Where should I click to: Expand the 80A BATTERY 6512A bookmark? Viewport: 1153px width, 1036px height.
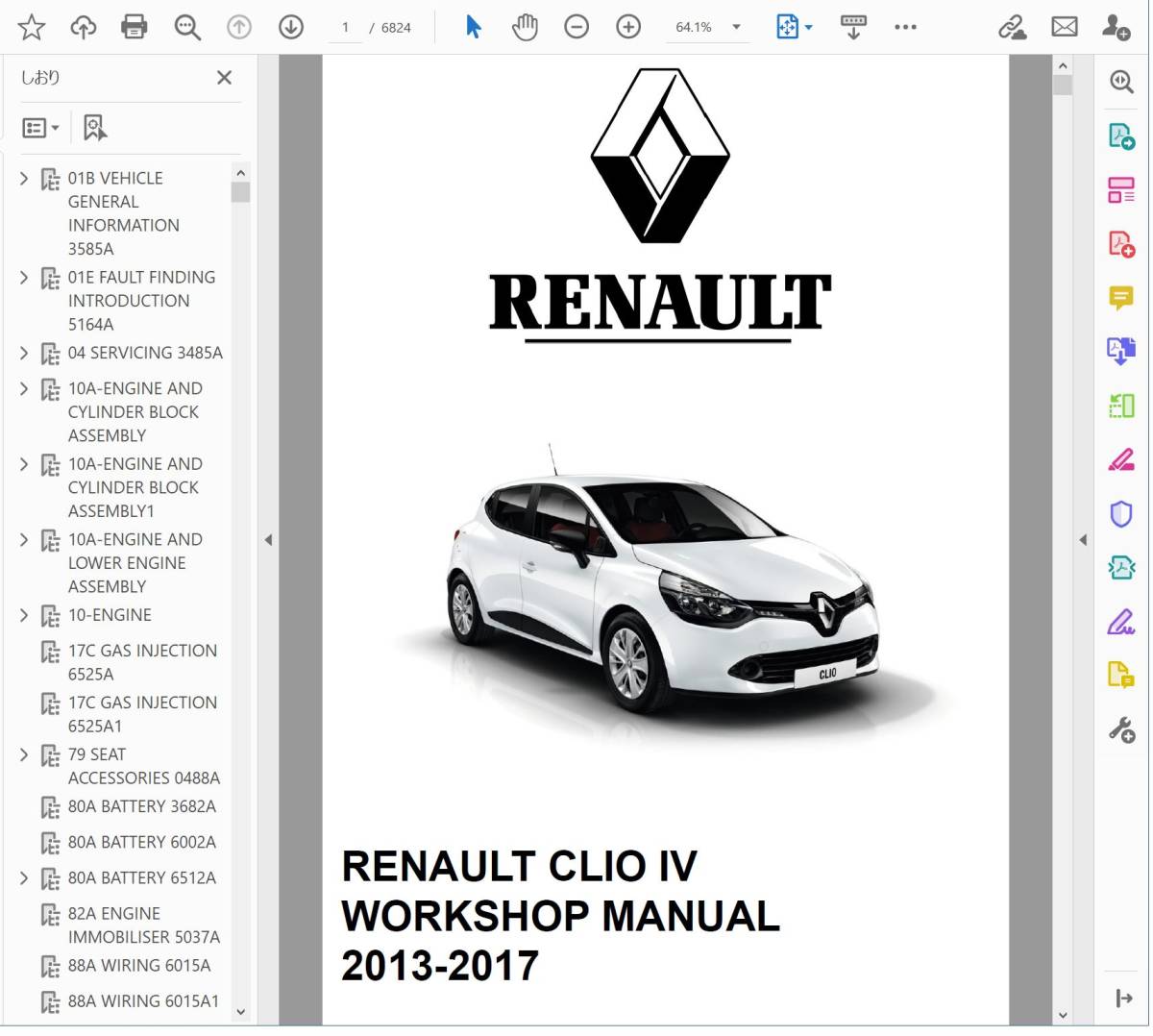[x=24, y=877]
